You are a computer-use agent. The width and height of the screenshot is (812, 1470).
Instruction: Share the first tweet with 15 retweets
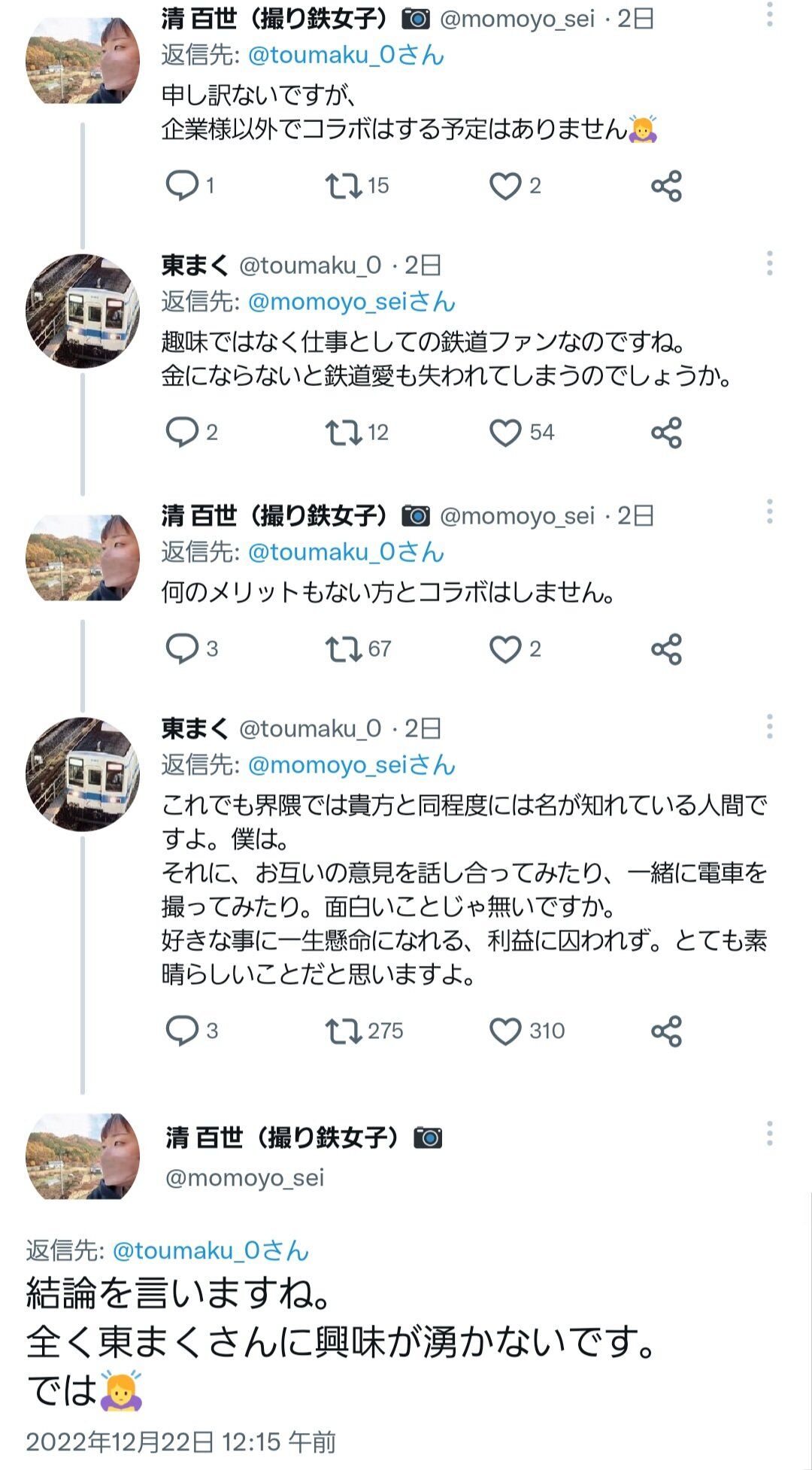pos(666,186)
